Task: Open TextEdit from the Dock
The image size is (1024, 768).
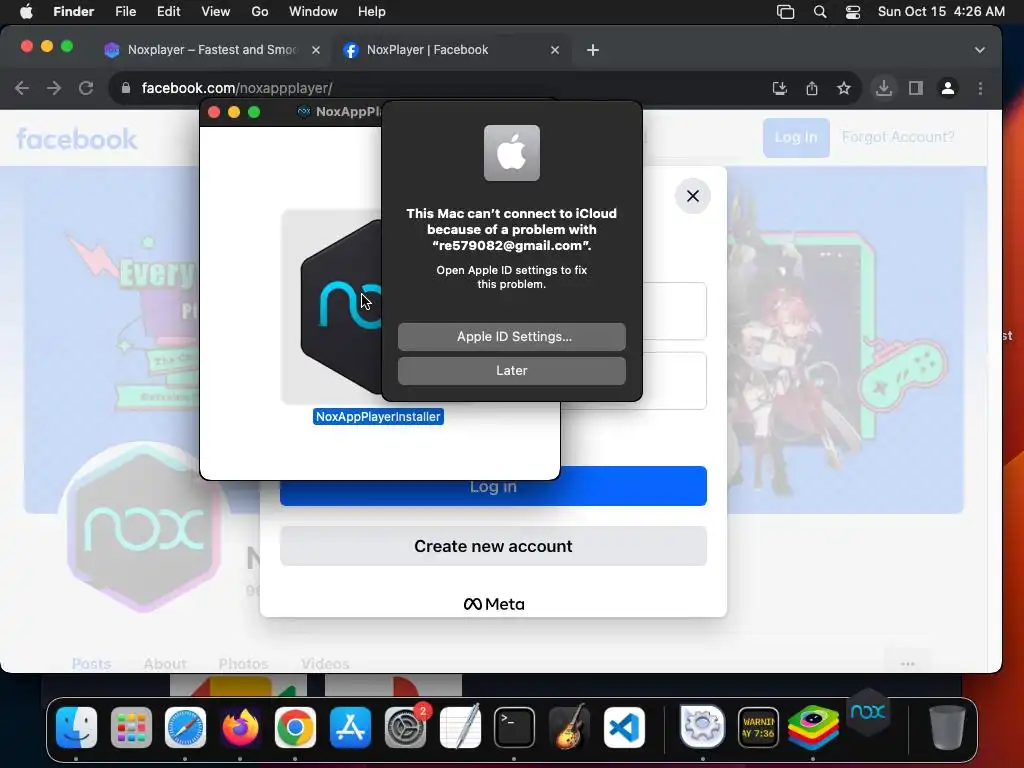Action: pos(460,727)
